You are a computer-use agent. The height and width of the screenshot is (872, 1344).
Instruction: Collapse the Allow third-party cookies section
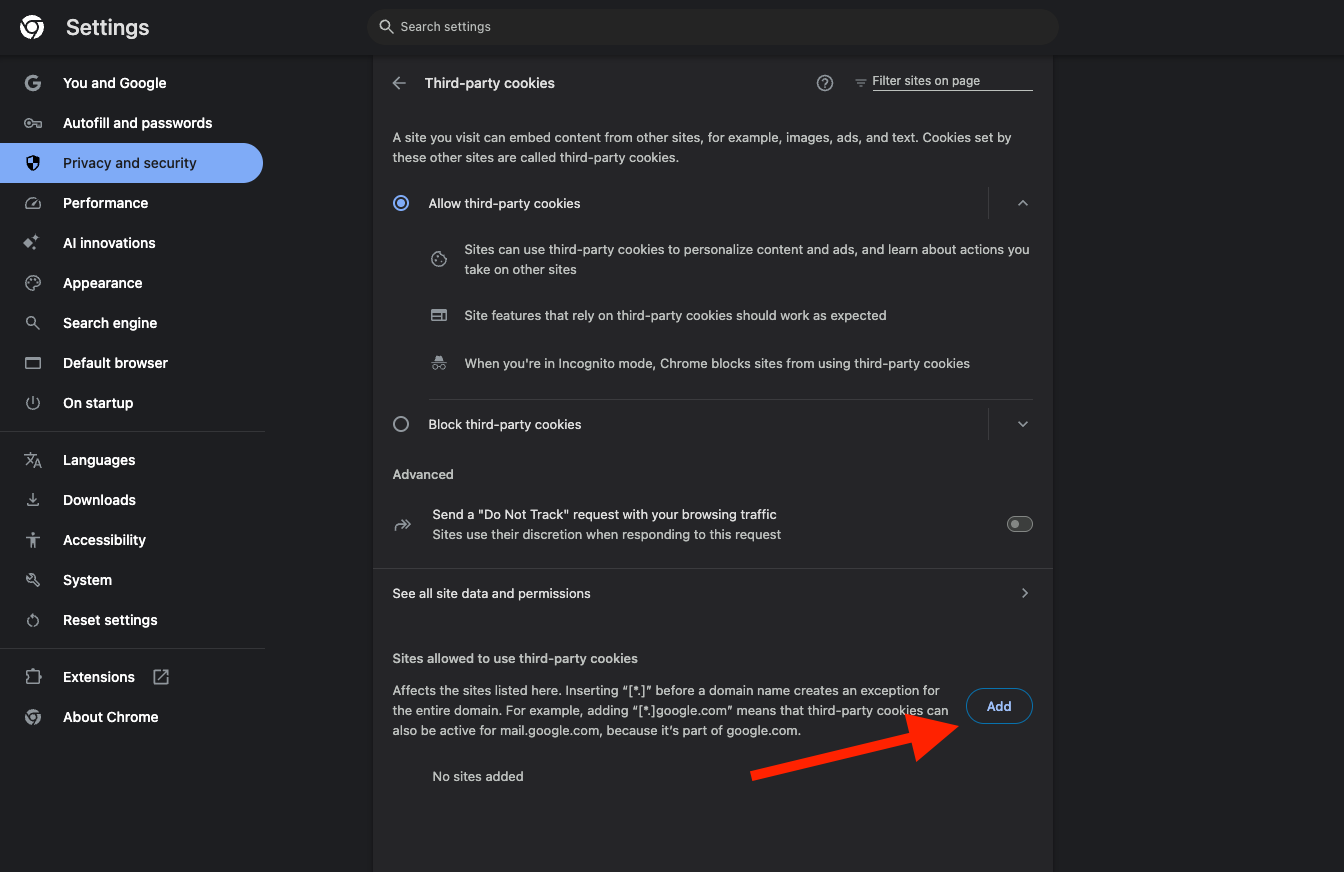pos(1022,203)
